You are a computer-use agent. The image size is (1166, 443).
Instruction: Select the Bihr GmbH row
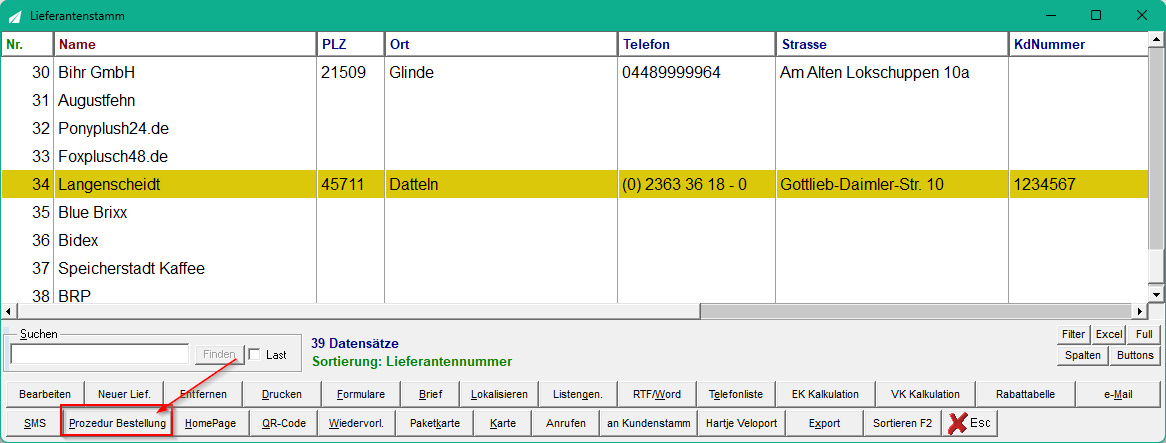pyautogui.click(x=575, y=73)
